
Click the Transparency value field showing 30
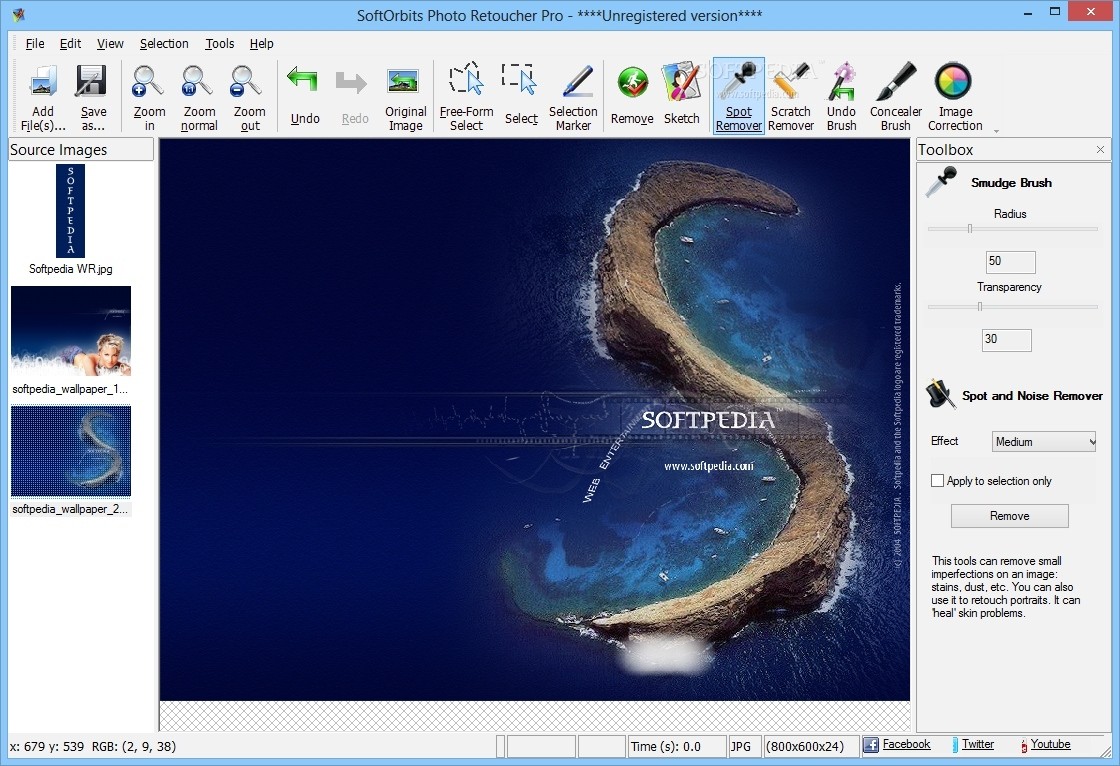point(1006,339)
